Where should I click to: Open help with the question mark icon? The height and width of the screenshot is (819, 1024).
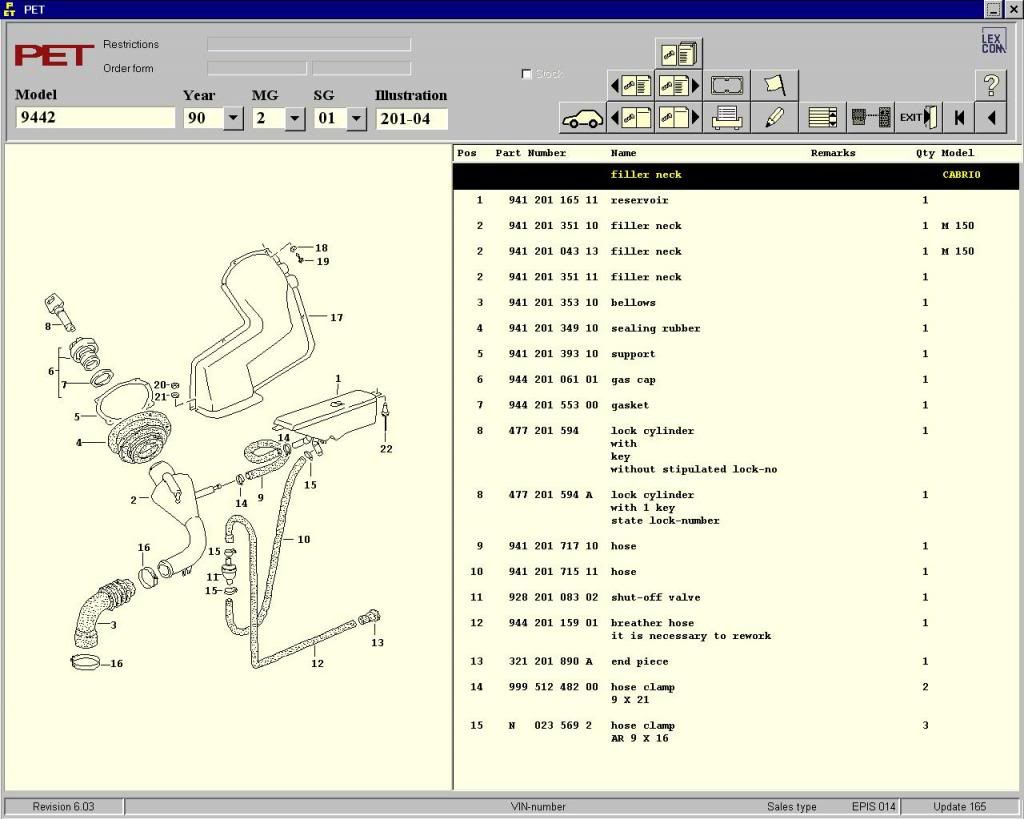(990, 85)
